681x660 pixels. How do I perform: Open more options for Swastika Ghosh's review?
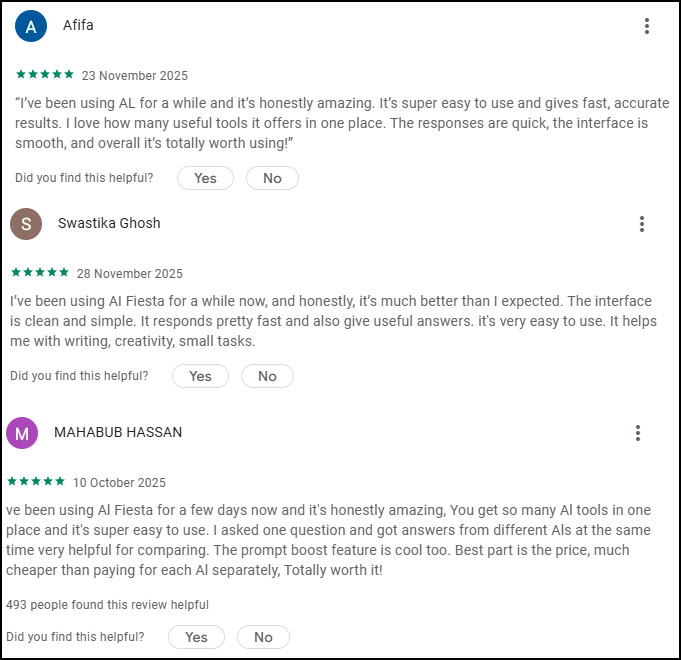coord(642,224)
